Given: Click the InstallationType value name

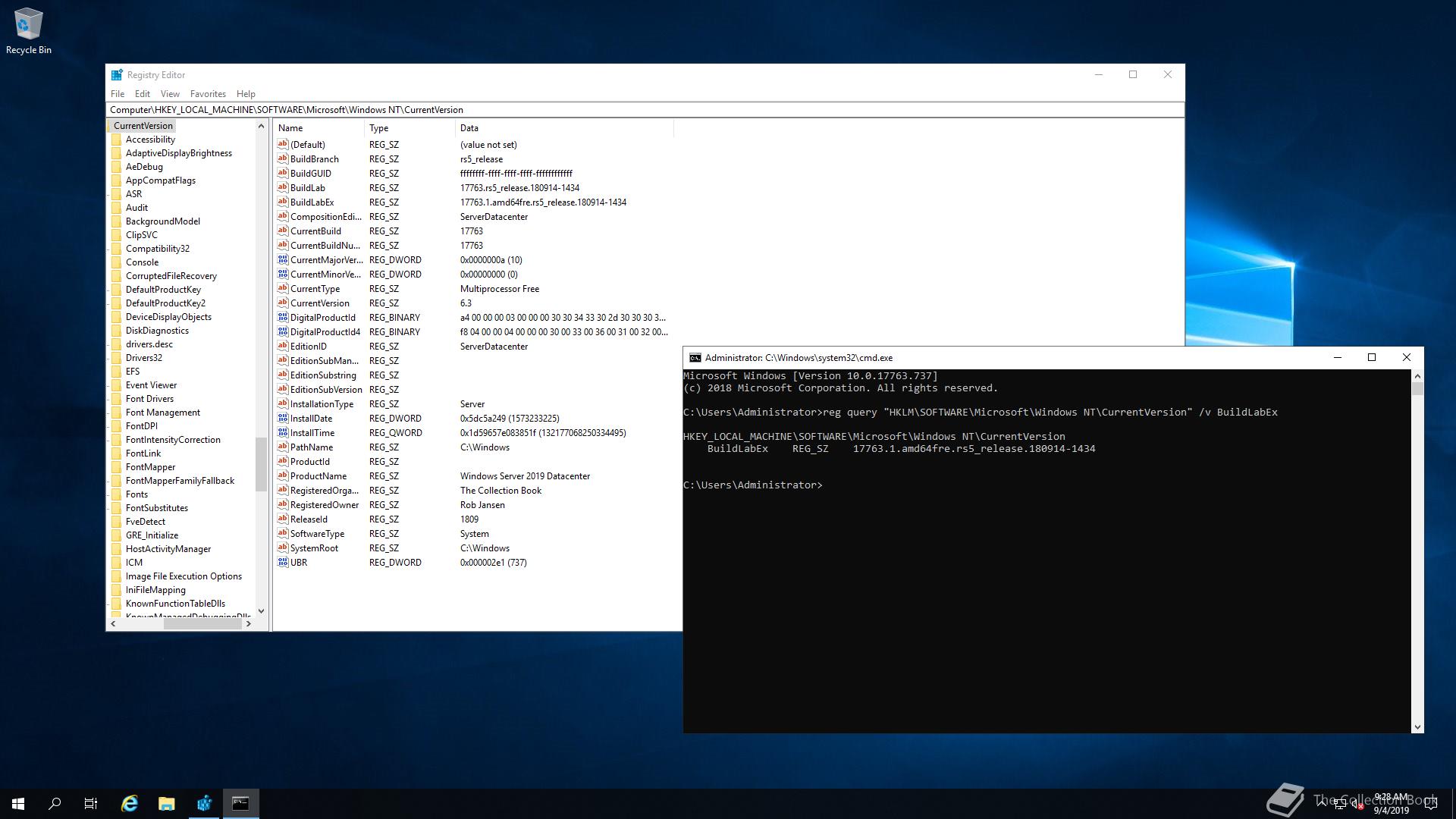Looking at the screenshot, I should (322, 404).
